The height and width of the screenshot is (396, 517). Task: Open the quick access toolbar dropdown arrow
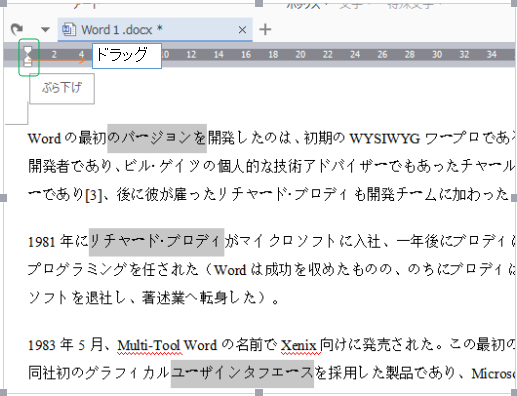(x=45, y=30)
